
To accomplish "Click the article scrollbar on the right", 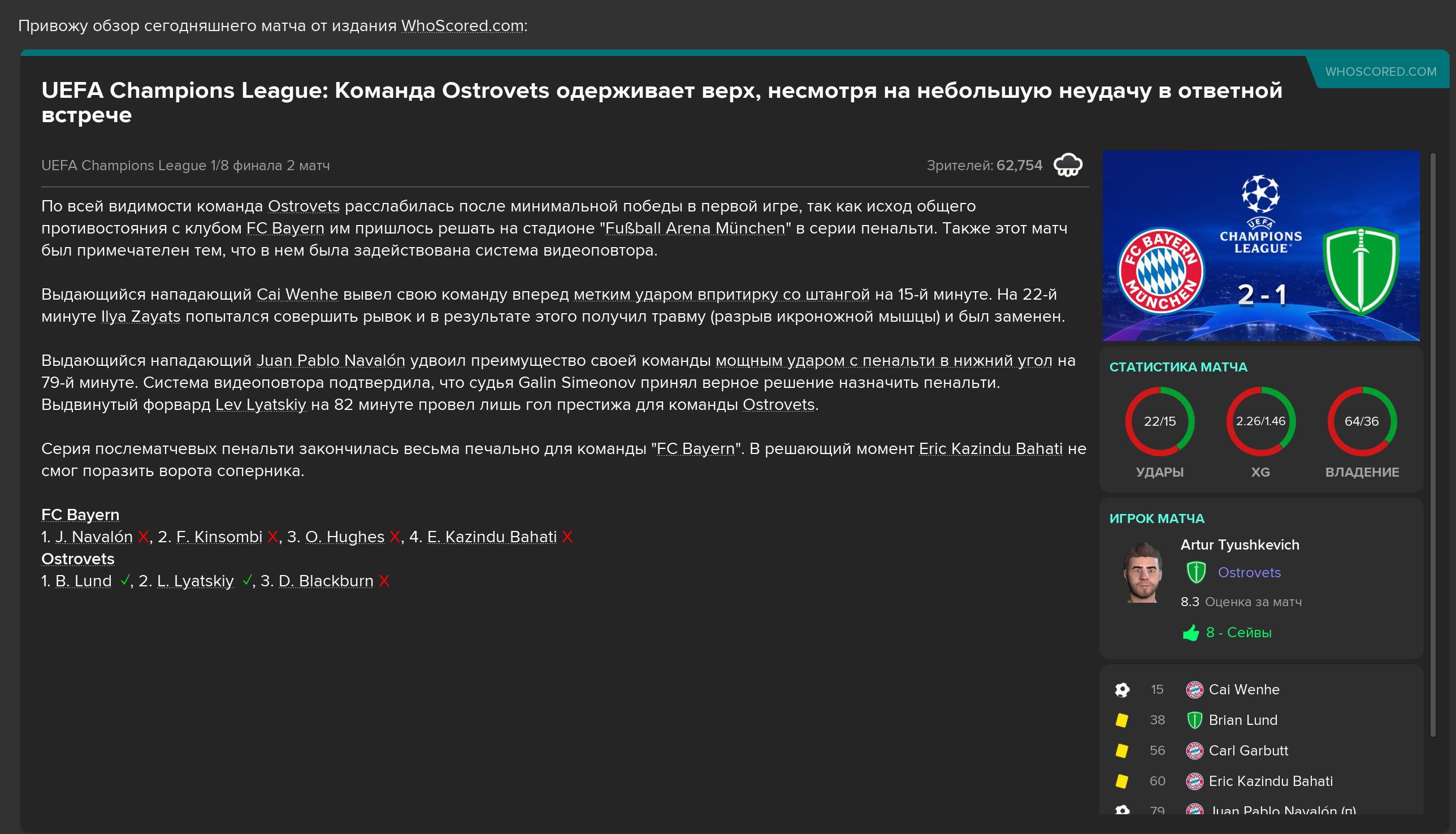I will click(x=1432, y=444).
